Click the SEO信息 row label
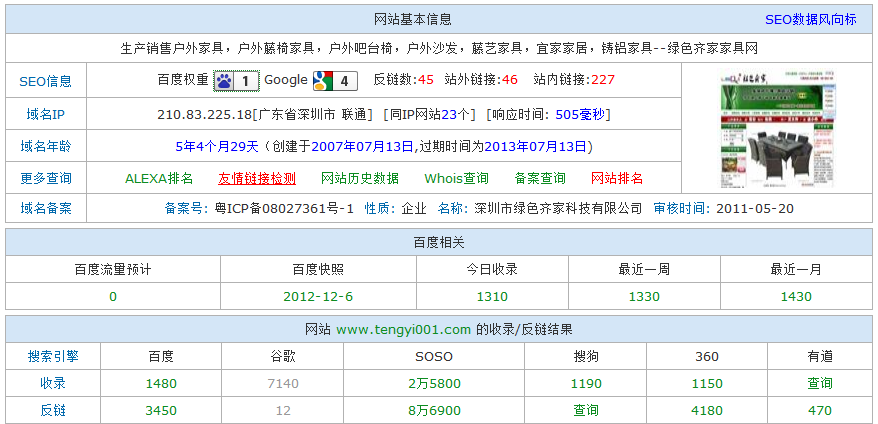The image size is (878, 424). (x=46, y=81)
